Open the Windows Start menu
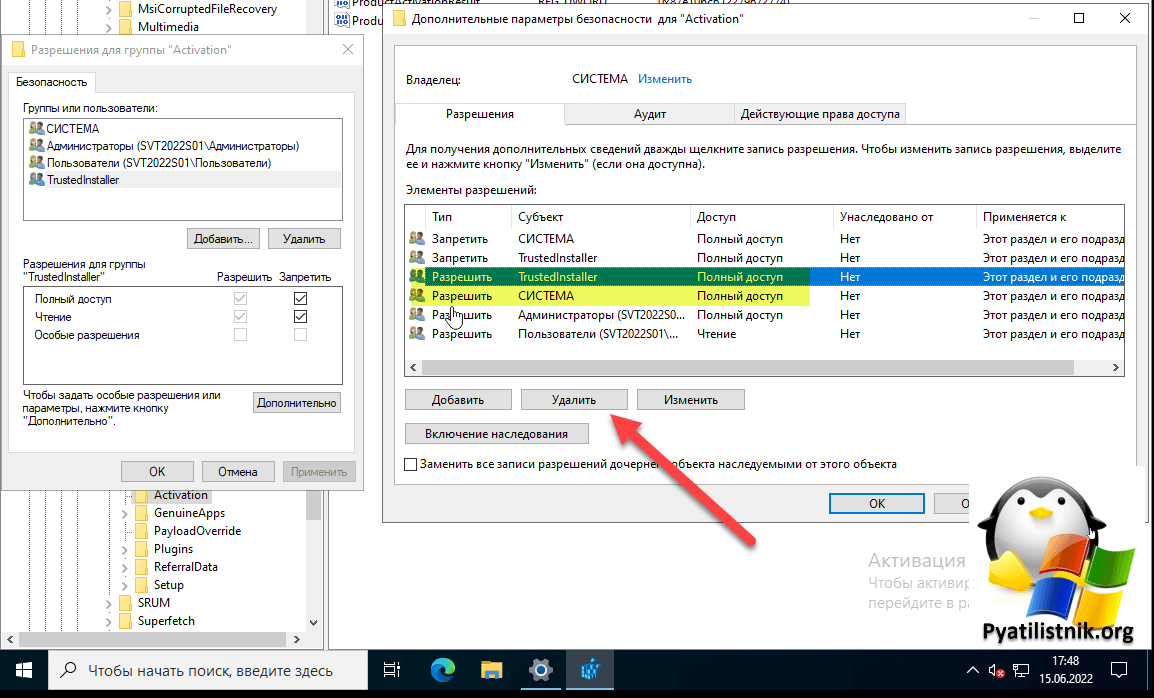The width and height of the screenshot is (1154, 698). coord(23,670)
